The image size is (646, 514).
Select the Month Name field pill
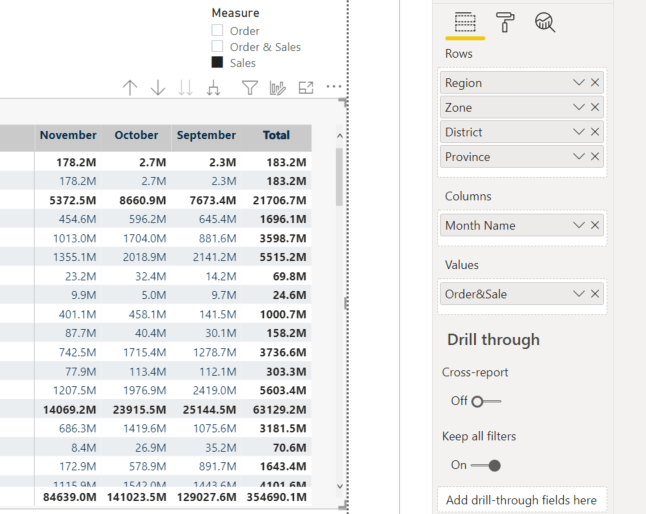pos(522,225)
